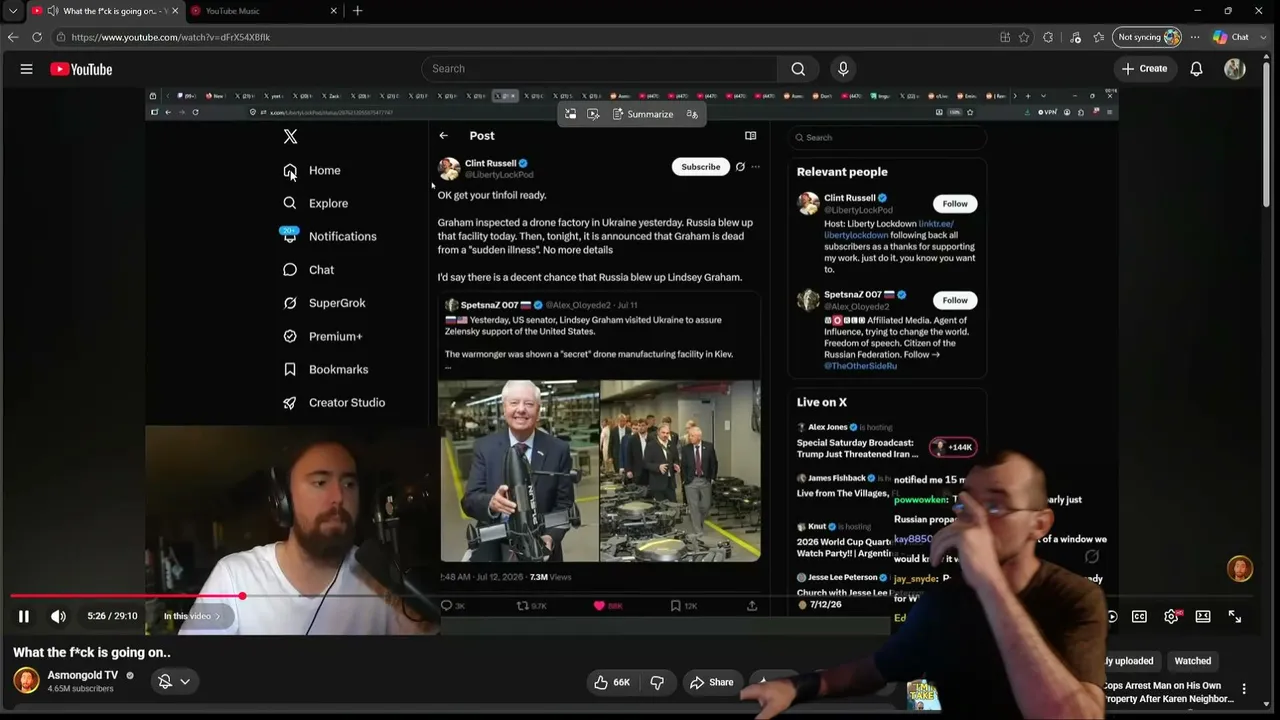
Task: Click the 'Not syncing' profile button
Action: [x=1148, y=37]
